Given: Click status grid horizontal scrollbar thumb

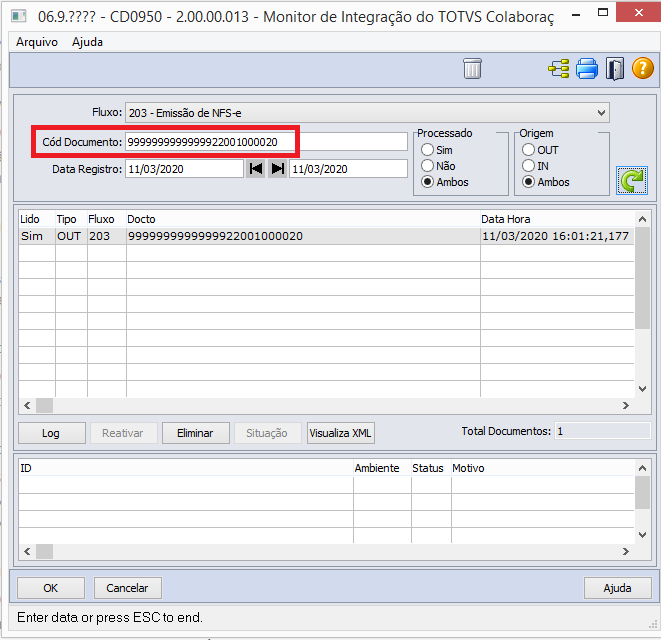Looking at the screenshot, I should pos(44,551).
